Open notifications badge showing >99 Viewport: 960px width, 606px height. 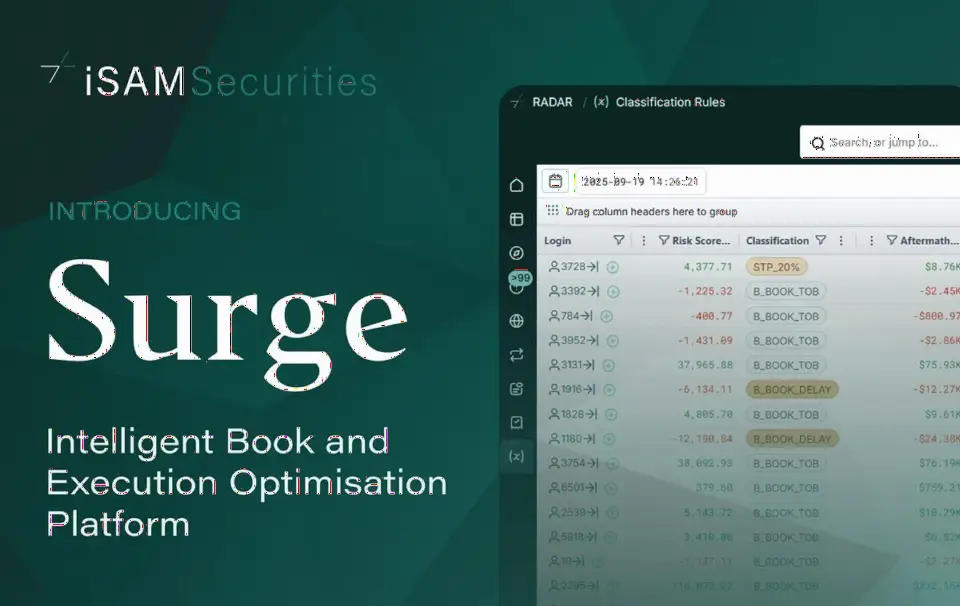[520, 279]
